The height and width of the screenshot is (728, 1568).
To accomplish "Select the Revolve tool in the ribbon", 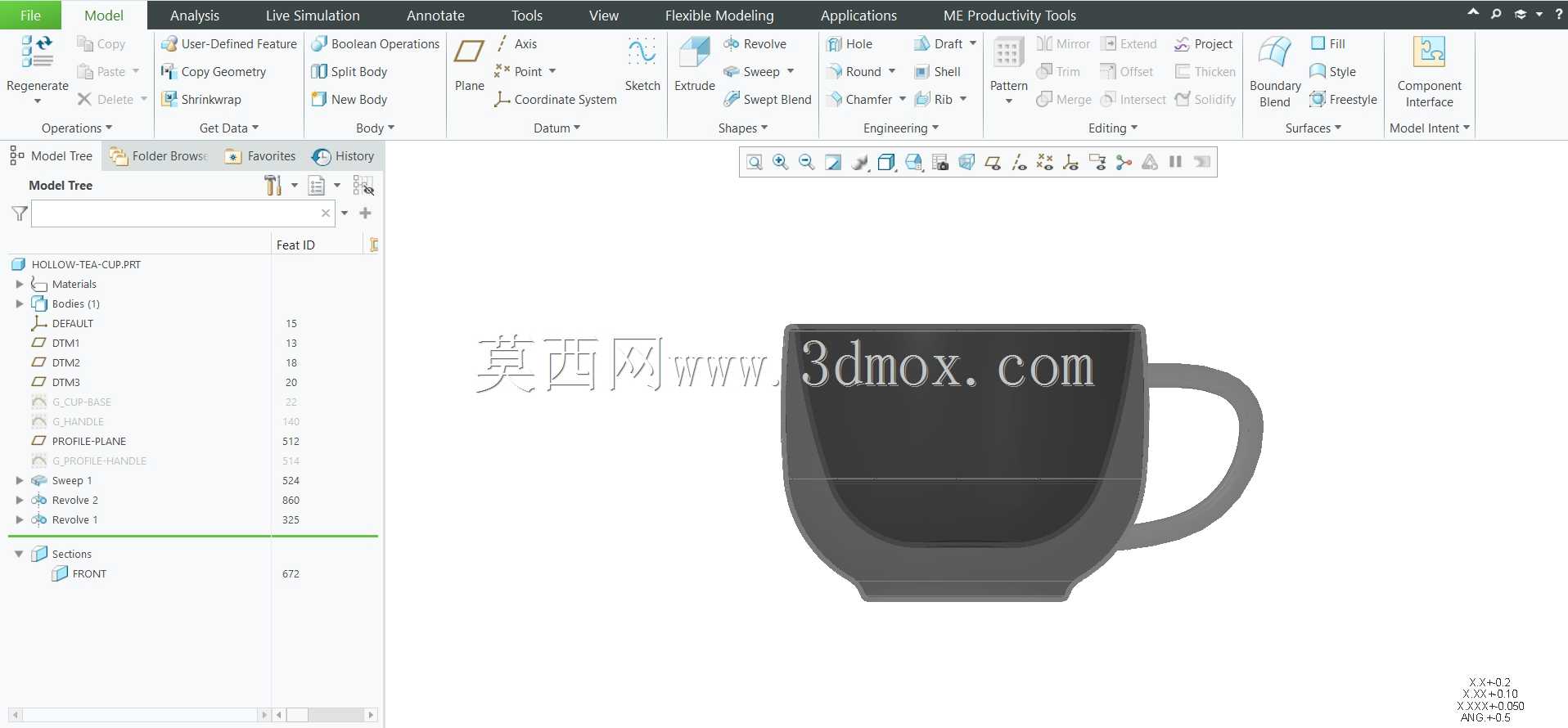I will [755, 44].
